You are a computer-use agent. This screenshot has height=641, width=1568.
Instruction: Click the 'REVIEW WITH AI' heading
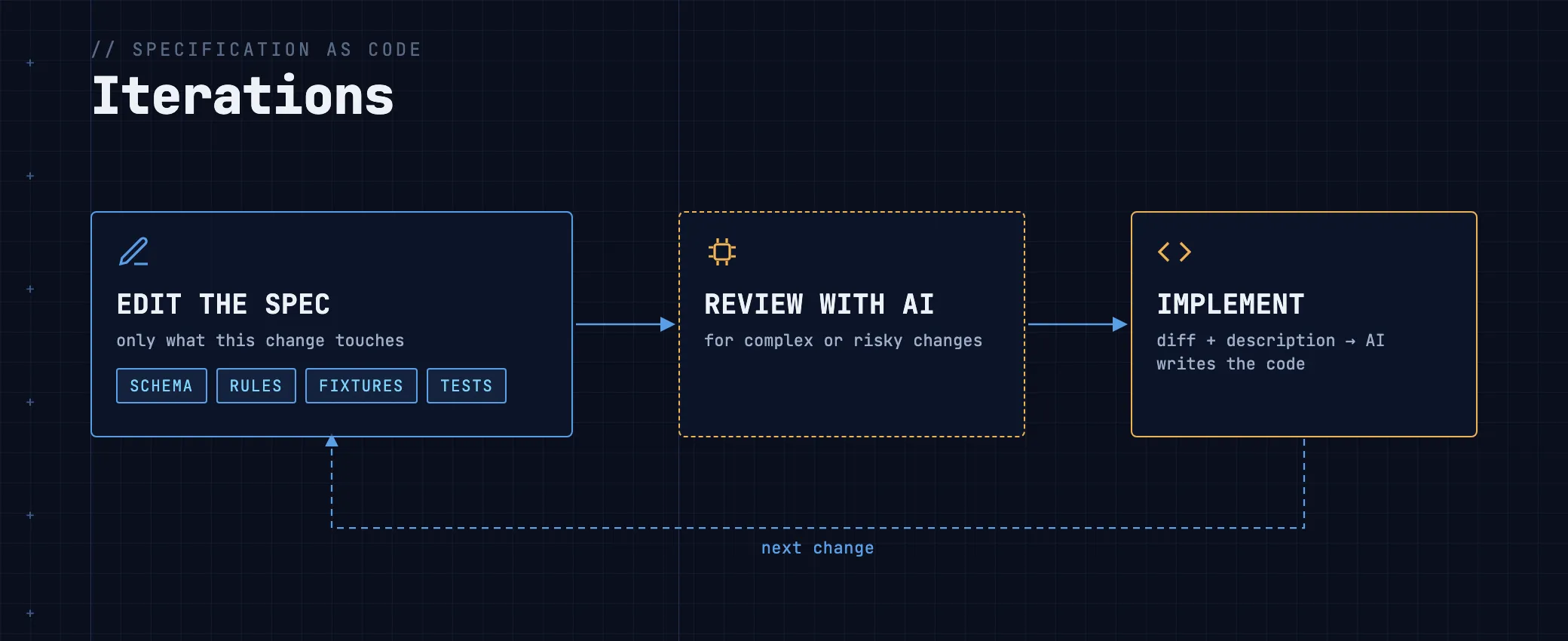pos(819,305)
